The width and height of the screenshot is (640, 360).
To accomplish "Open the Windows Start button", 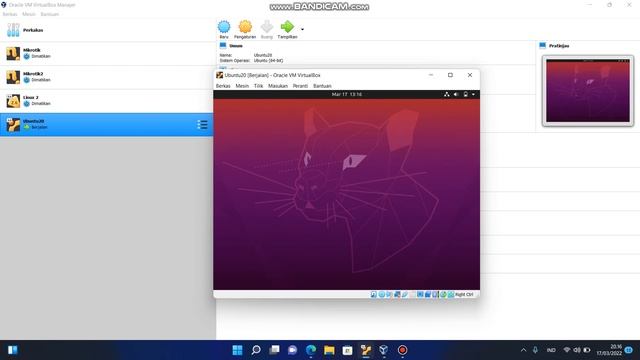I will (x=237, y=350).
